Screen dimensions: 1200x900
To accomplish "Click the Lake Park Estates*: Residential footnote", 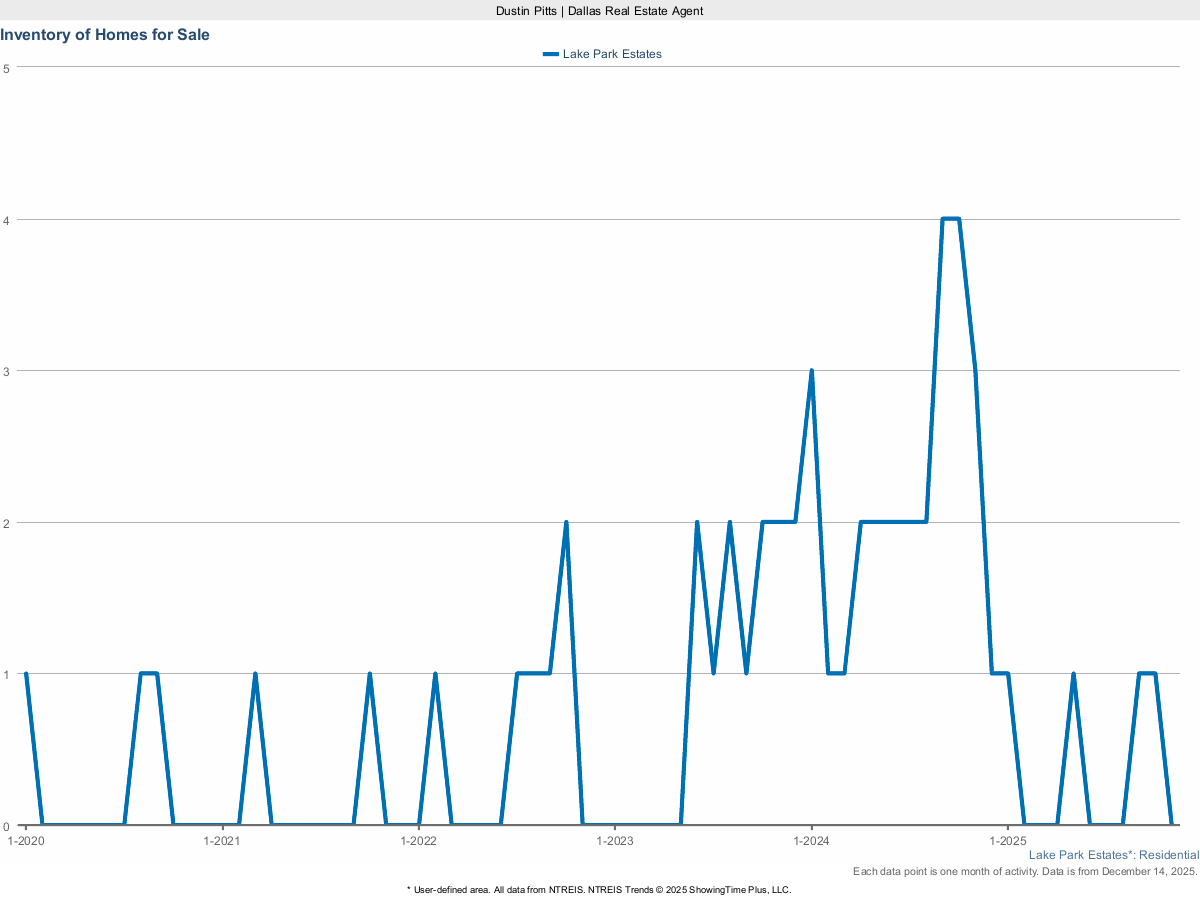I will (1113, 856).
